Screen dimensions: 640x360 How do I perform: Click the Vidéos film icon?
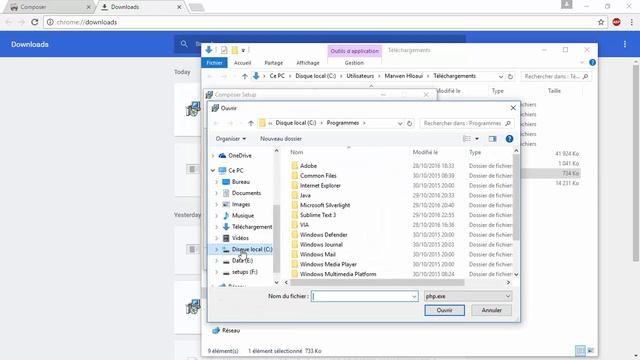(x=226, y=238)
